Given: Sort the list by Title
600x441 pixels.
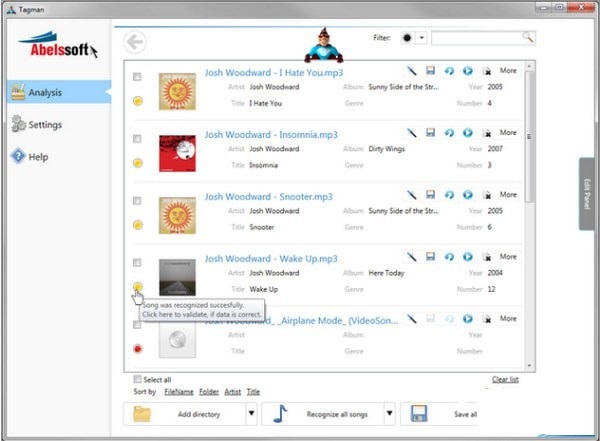Looking at the screenshot, I should point(253,392).
